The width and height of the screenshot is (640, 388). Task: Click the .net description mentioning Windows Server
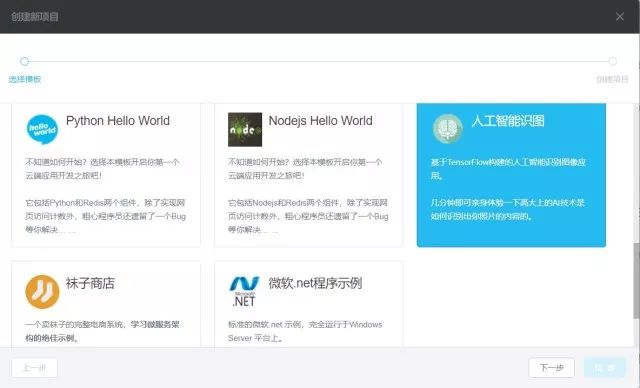[x=305, y=331]
